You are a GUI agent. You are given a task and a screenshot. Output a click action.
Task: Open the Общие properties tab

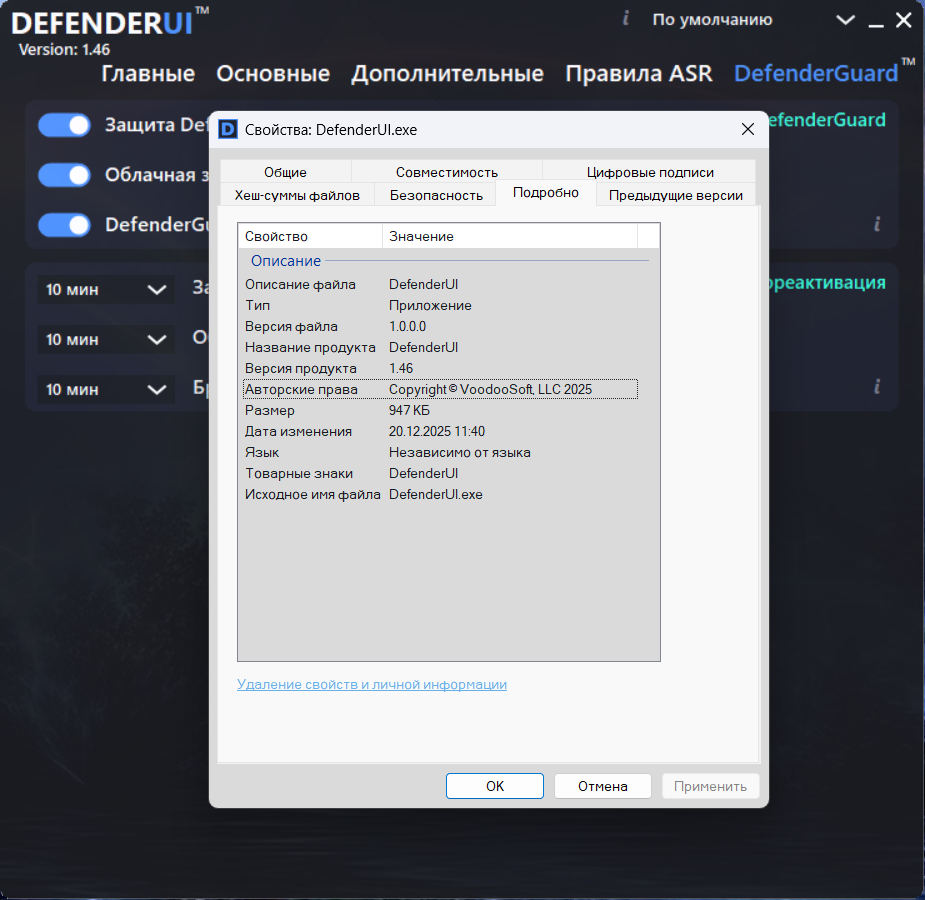[286, 172]
